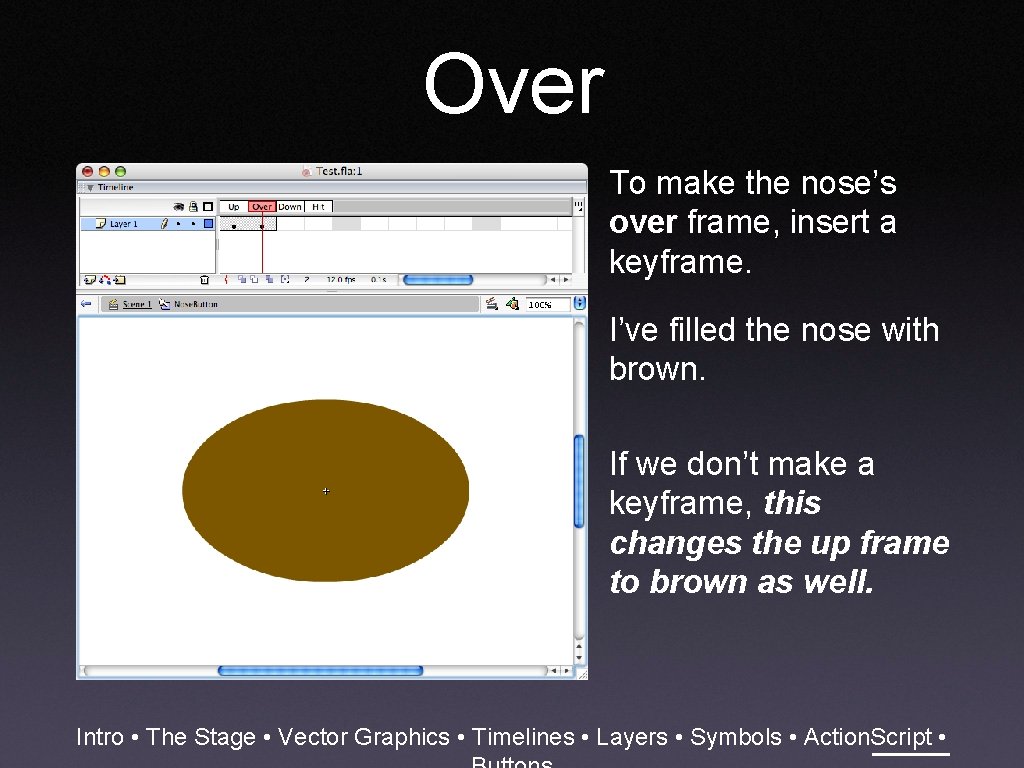1024x768 pixels.
Task: Zoom the Test.fla window green button
Action: click(120, 172)
